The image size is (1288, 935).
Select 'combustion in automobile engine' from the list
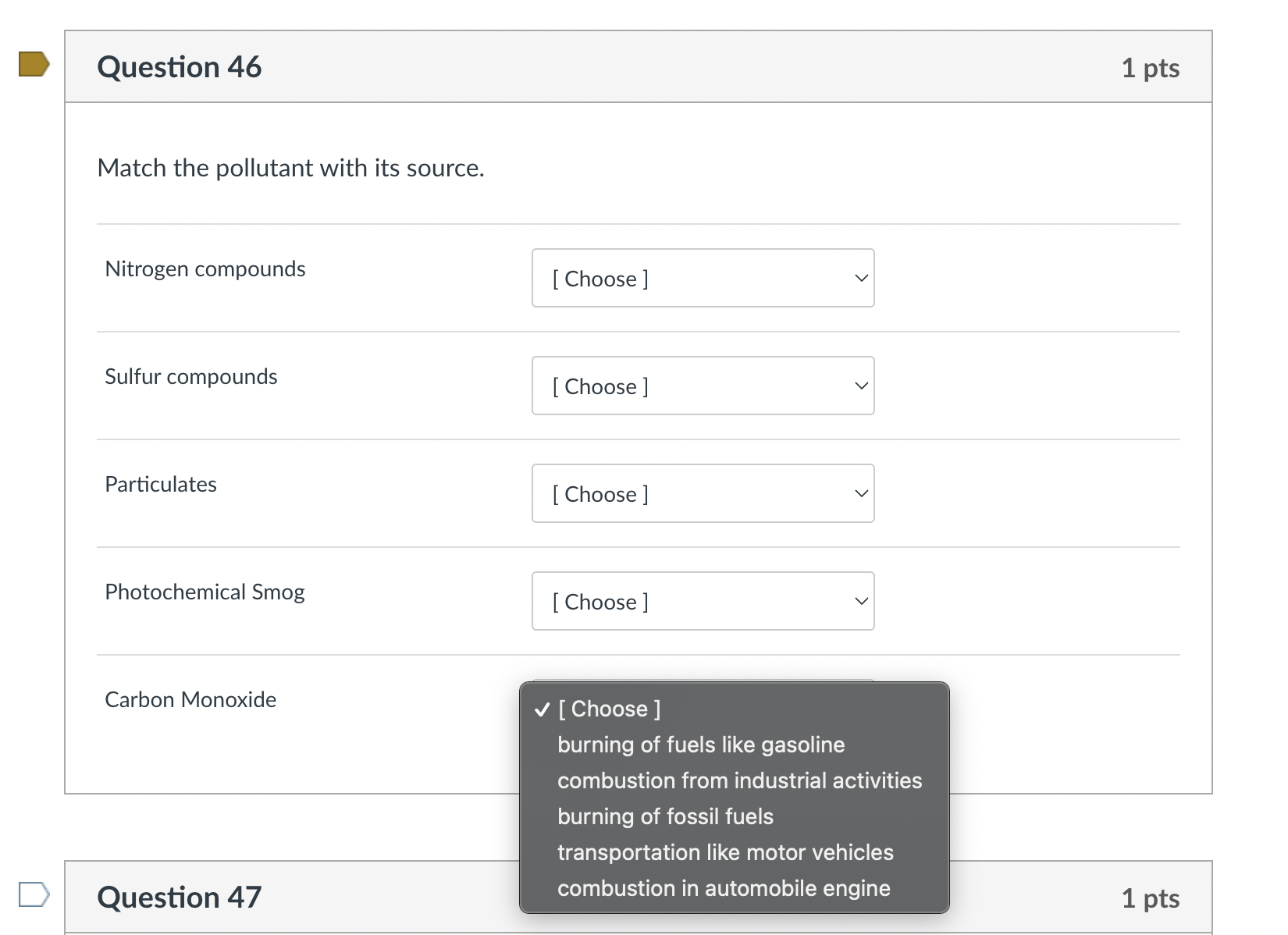click(724, 887)
